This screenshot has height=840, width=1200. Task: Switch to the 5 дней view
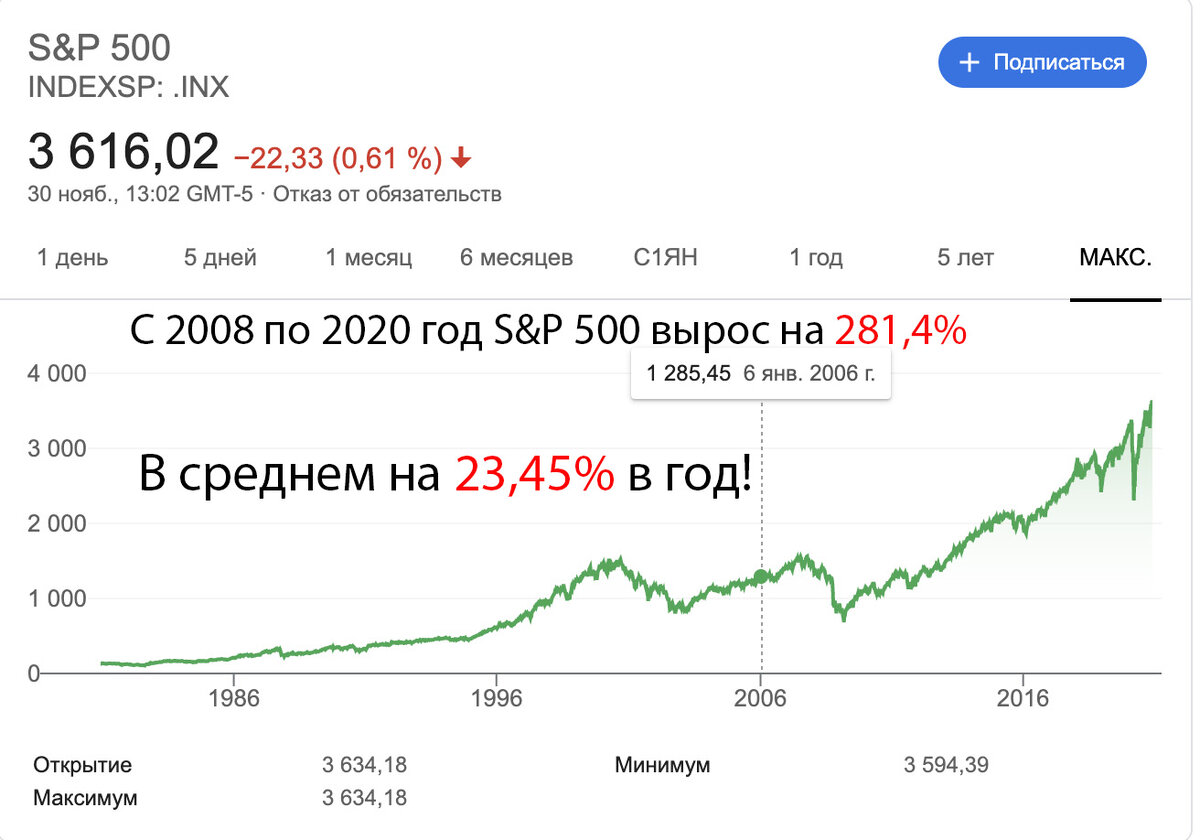coord(221,257)
